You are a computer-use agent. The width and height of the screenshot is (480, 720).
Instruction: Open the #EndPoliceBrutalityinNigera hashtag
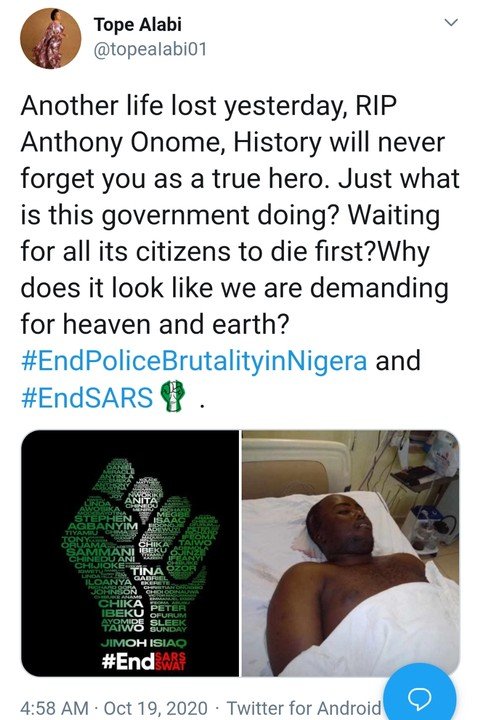pyautogui.click(x=194, y=360)
